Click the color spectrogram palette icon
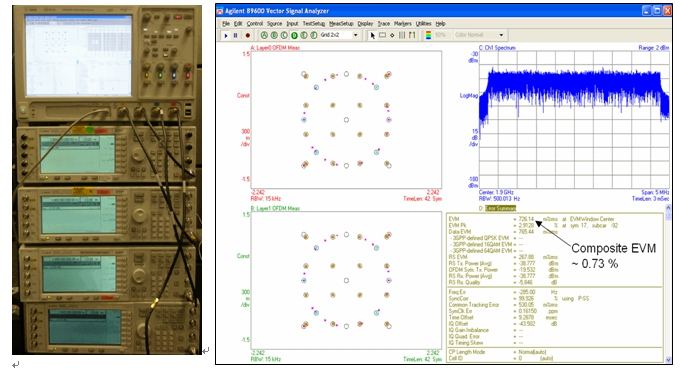691x373 pixels. coord(428,35)
